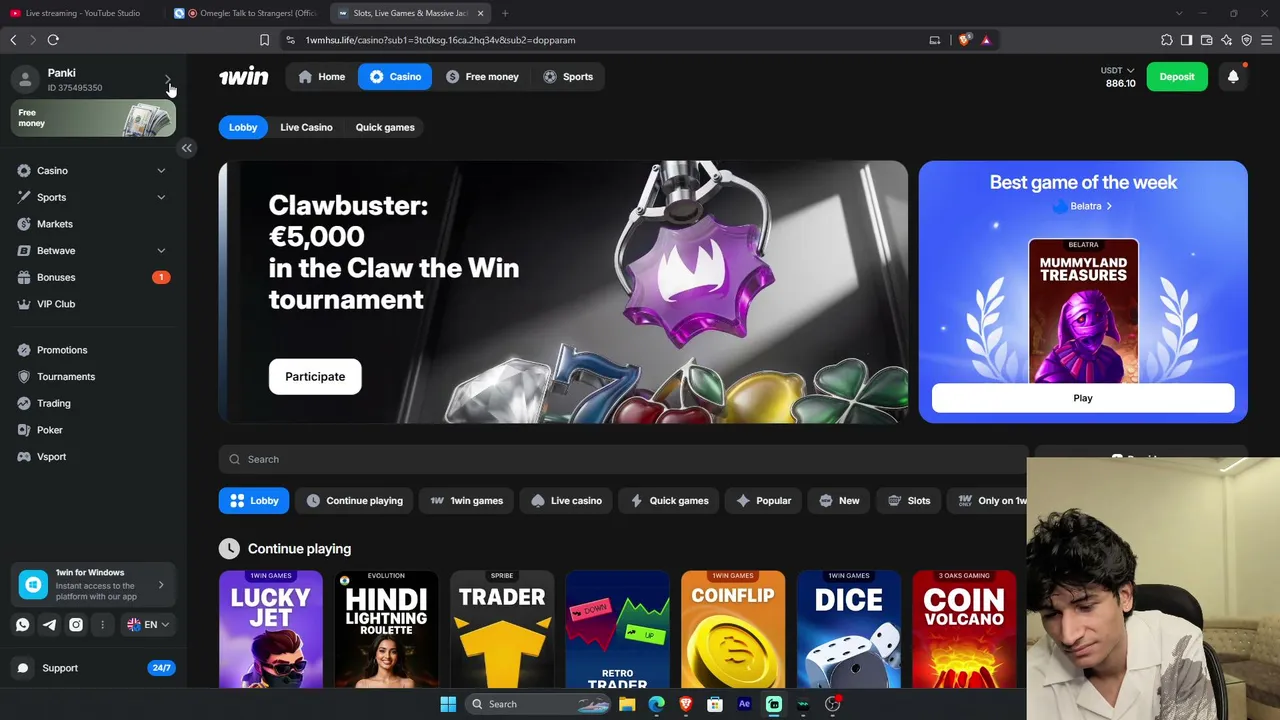
Task: Open the Free money navigation item
Action: [x=482, y=77]
